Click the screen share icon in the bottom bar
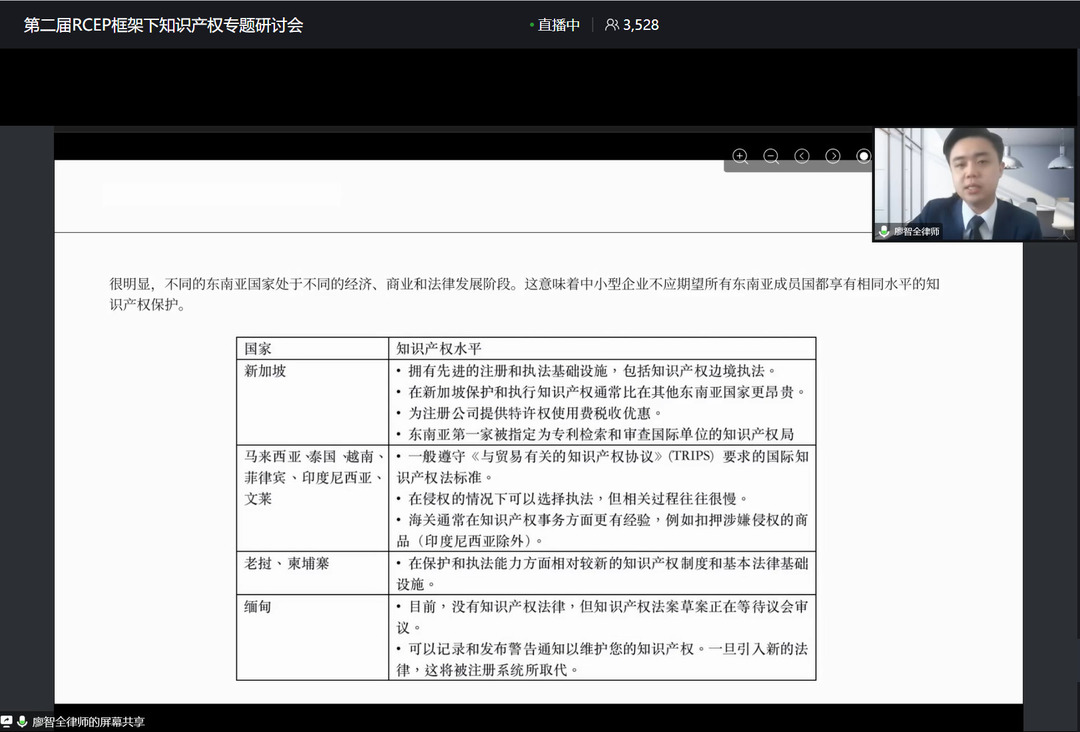Image resolution: width=1080 pixels, height=732 pixels. click(x=8, y=720)
